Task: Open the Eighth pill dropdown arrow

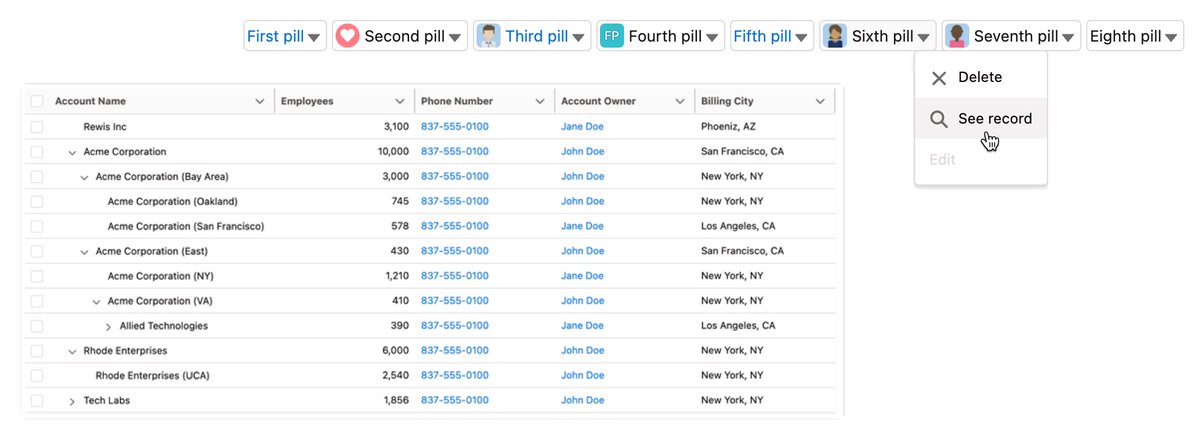Action: (x=1172, y=38)
